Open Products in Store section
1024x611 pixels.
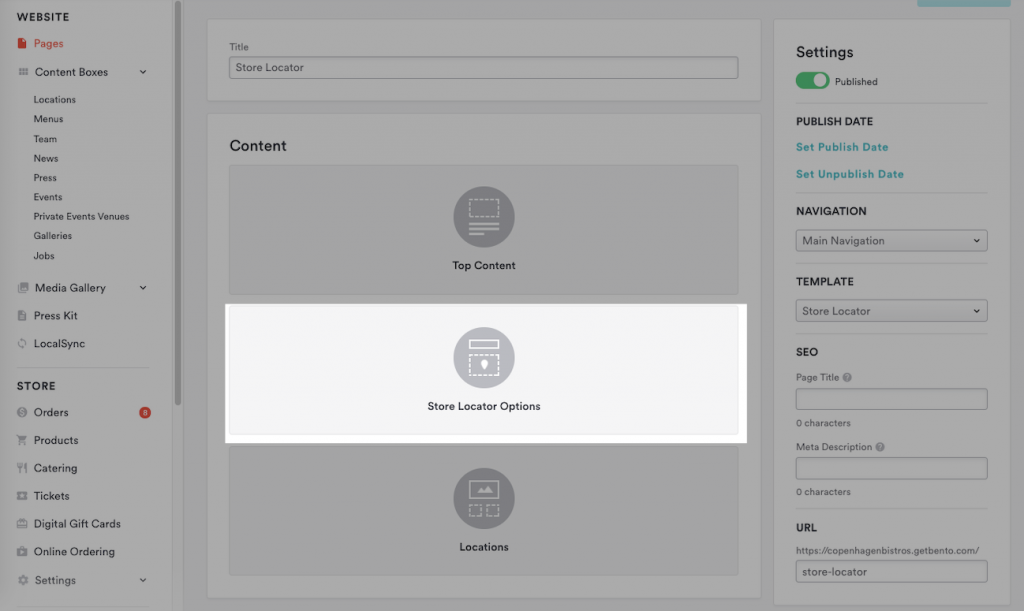(56, 440)
